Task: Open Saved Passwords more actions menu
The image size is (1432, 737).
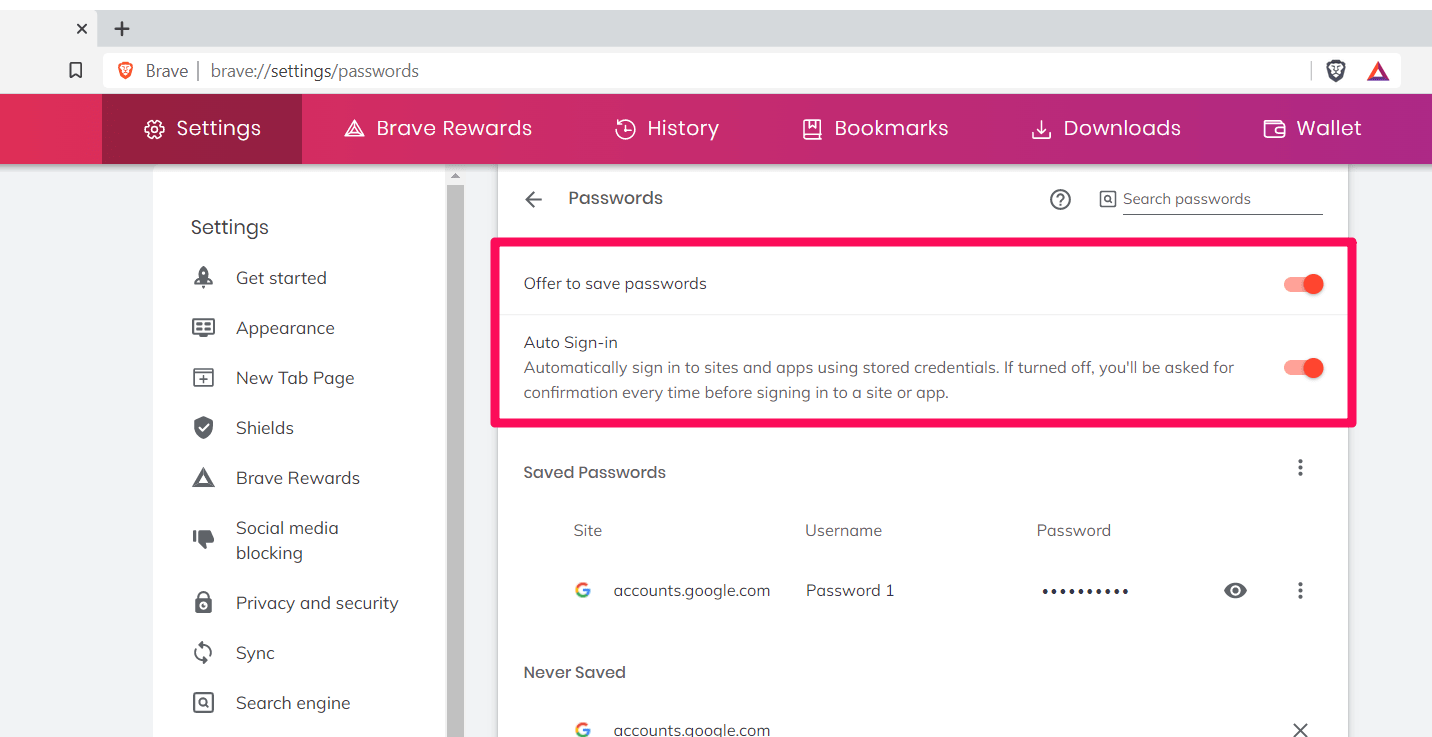Action: click(x=1300, y=467)
